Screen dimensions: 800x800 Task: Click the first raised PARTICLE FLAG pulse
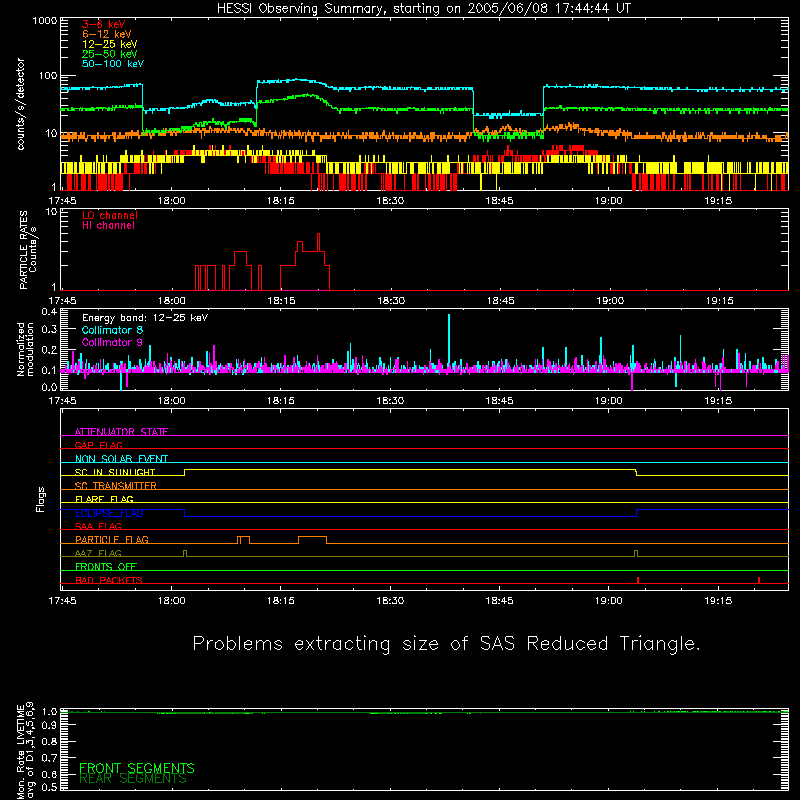click(243, 539)
